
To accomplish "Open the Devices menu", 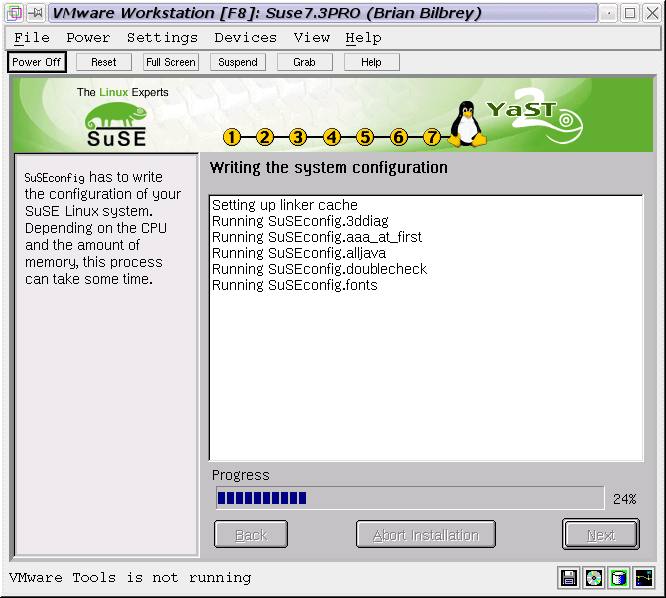I will 245,38.
